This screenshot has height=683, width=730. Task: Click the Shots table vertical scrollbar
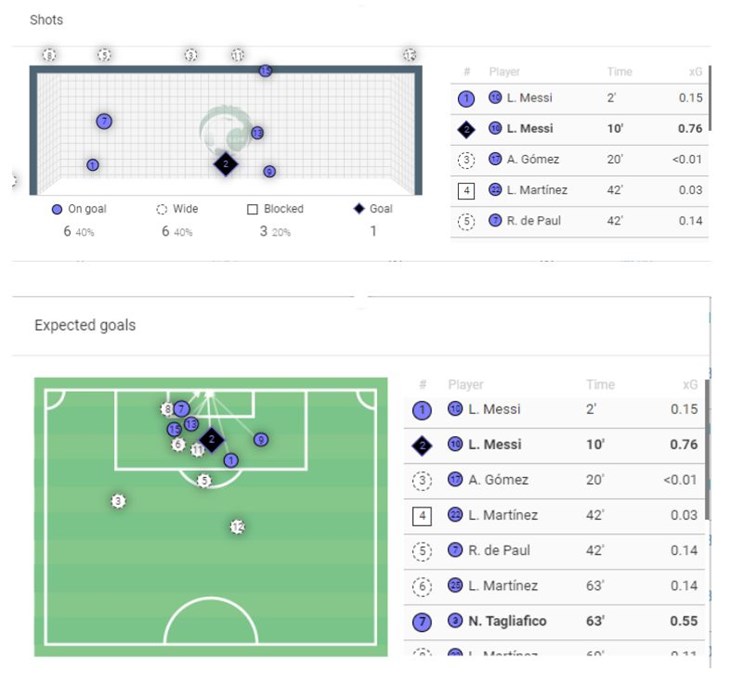coord(711,100)
